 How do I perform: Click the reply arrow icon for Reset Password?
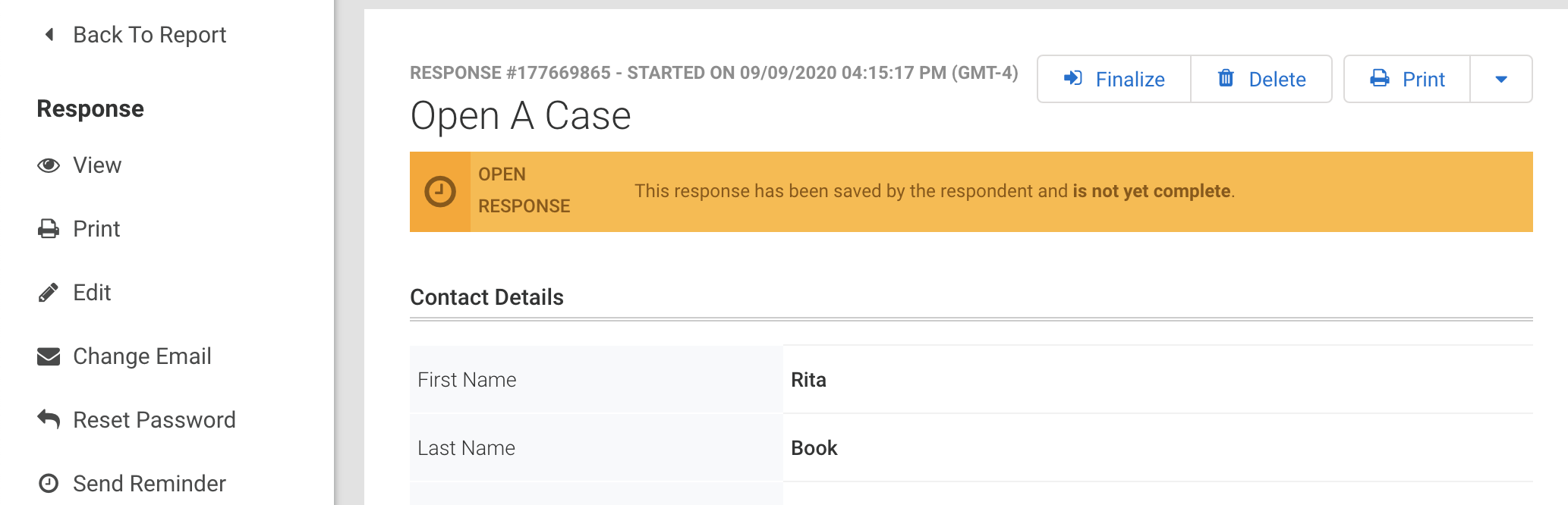pos(49,419)
